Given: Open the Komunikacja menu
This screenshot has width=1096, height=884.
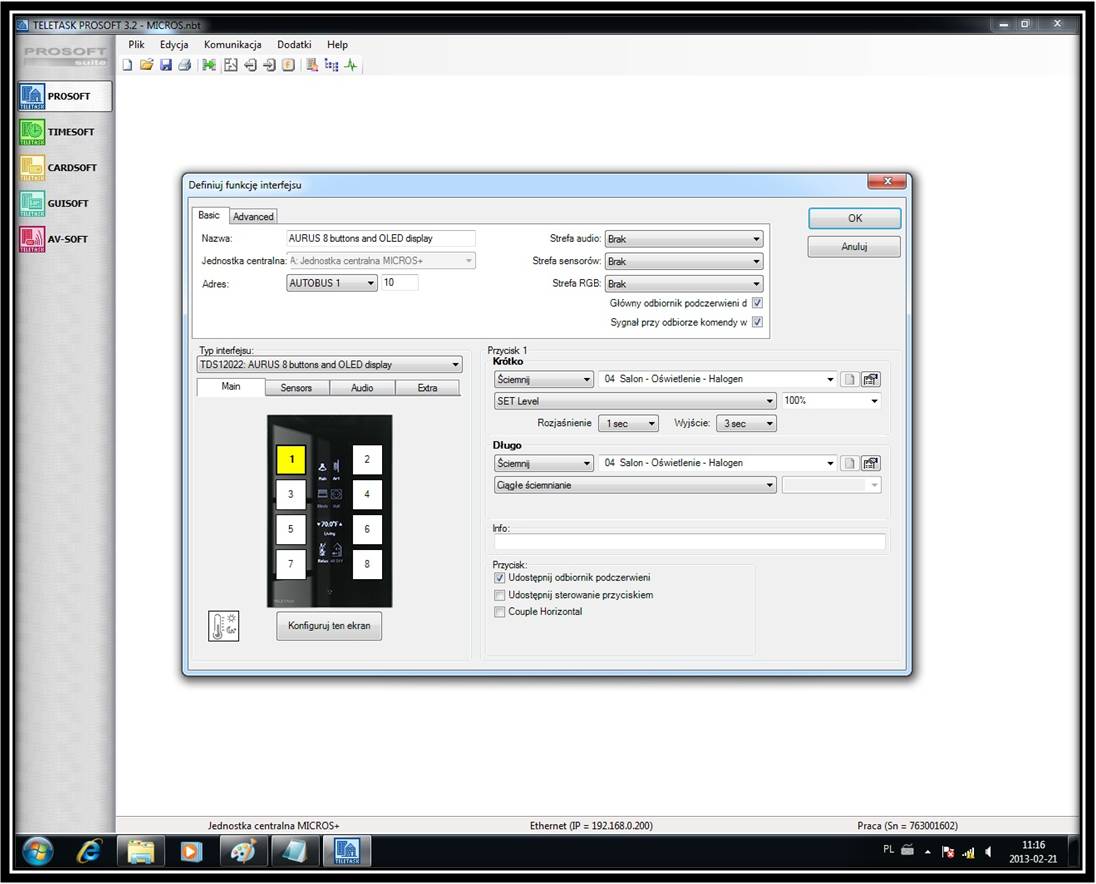Looking at the screenshot, I should [x=232, y=45].
